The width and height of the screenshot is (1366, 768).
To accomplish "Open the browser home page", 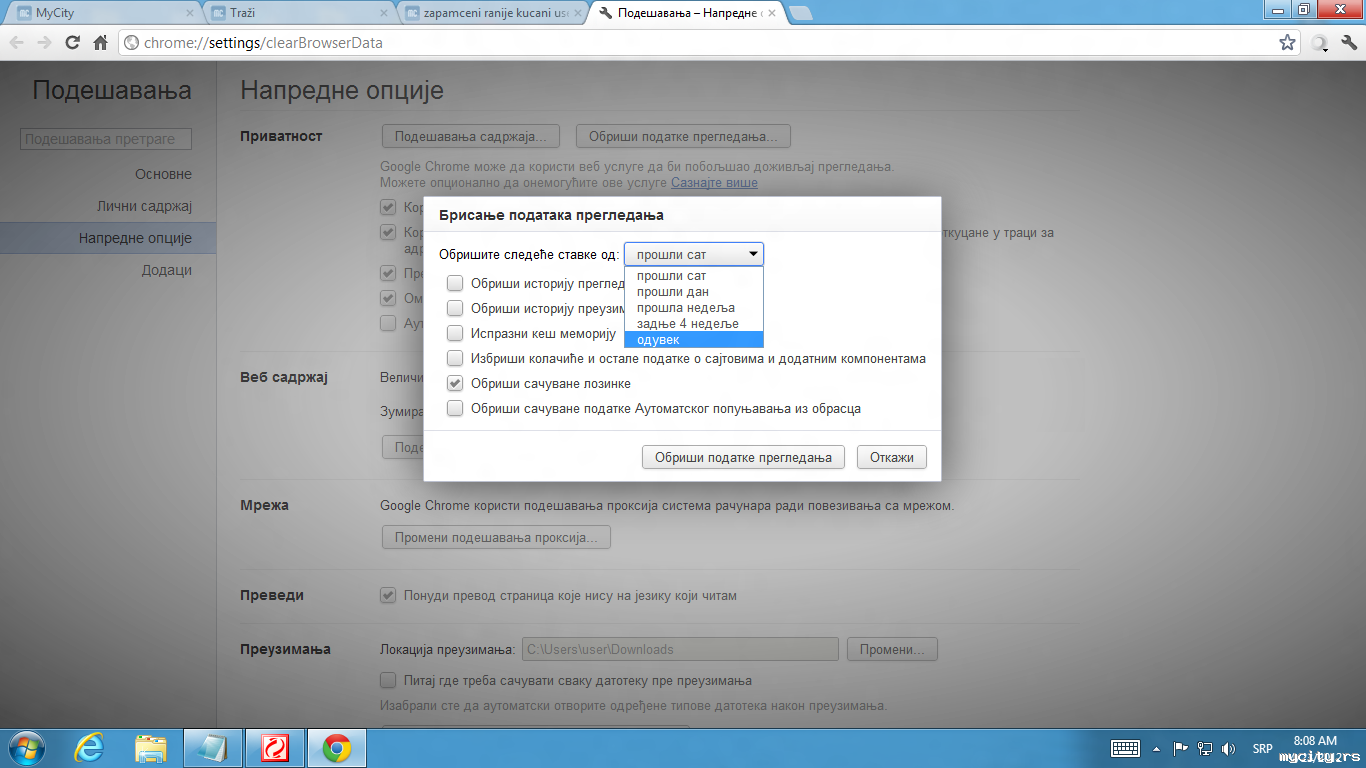I will (x=100, y=43).
